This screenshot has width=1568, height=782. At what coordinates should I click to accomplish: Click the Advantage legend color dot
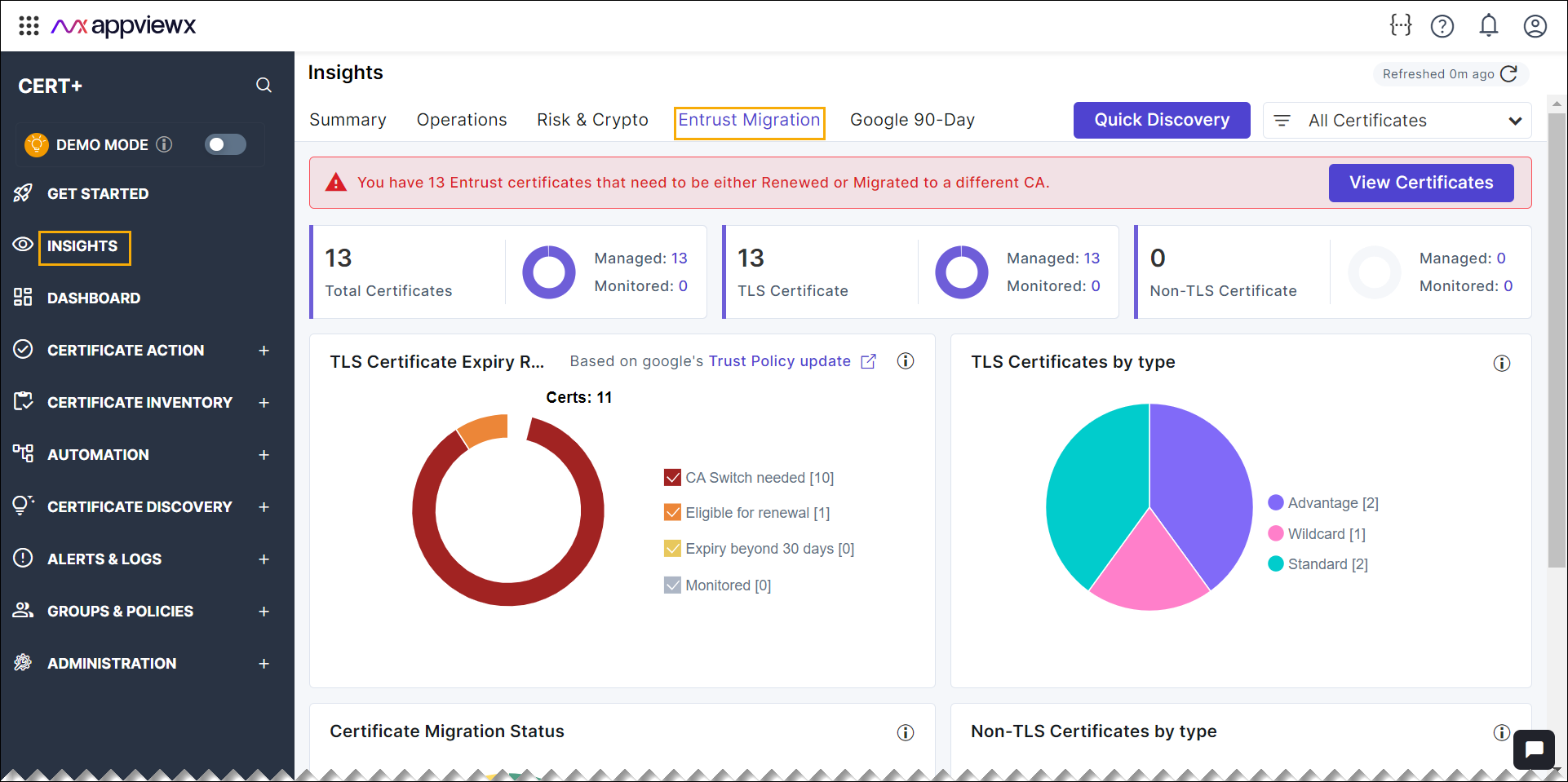point(1276,502)
